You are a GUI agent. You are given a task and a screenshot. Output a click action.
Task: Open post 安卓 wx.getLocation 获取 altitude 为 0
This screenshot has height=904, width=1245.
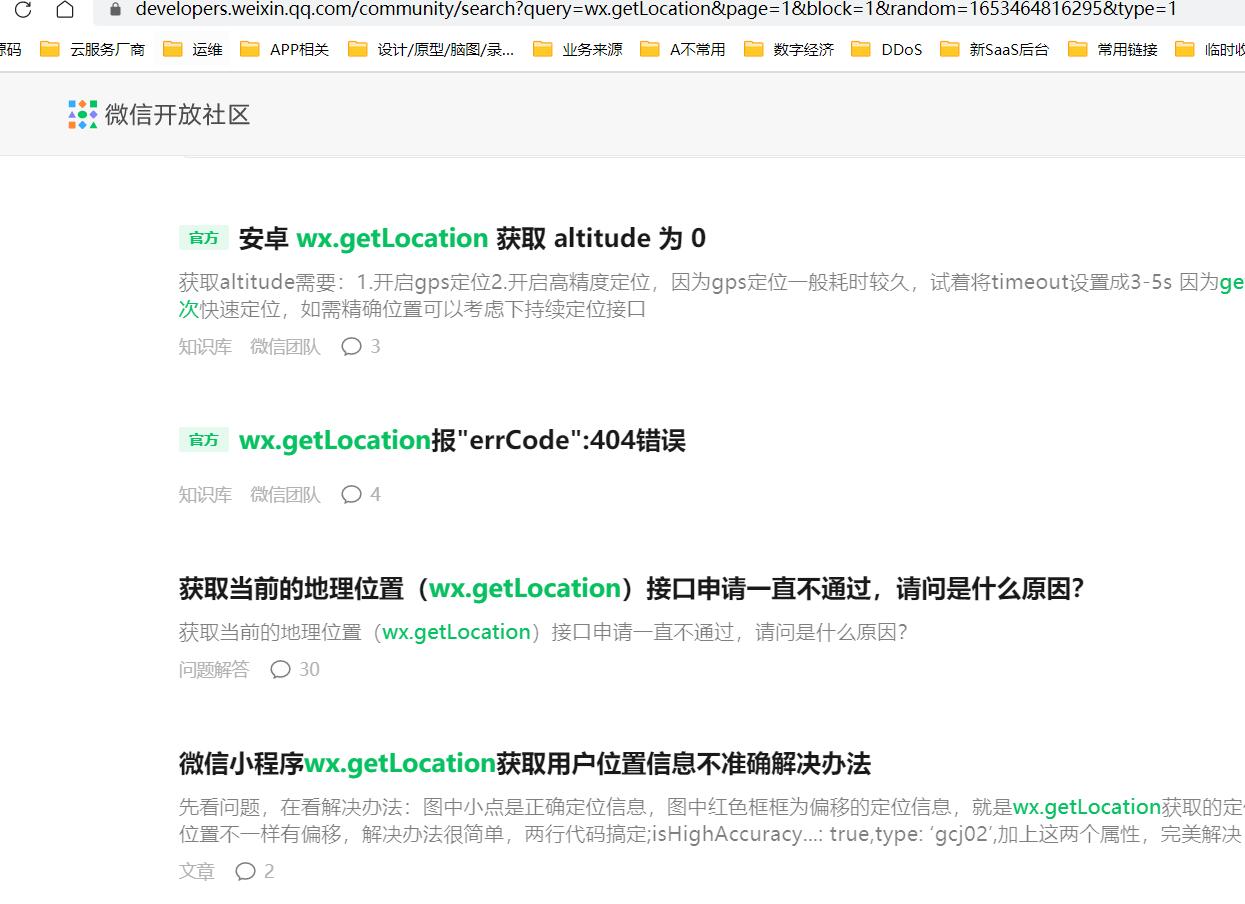click(472, 238)
